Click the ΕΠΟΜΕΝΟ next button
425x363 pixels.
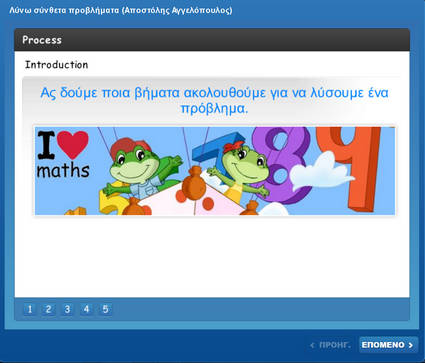click(x=388, y=345)
